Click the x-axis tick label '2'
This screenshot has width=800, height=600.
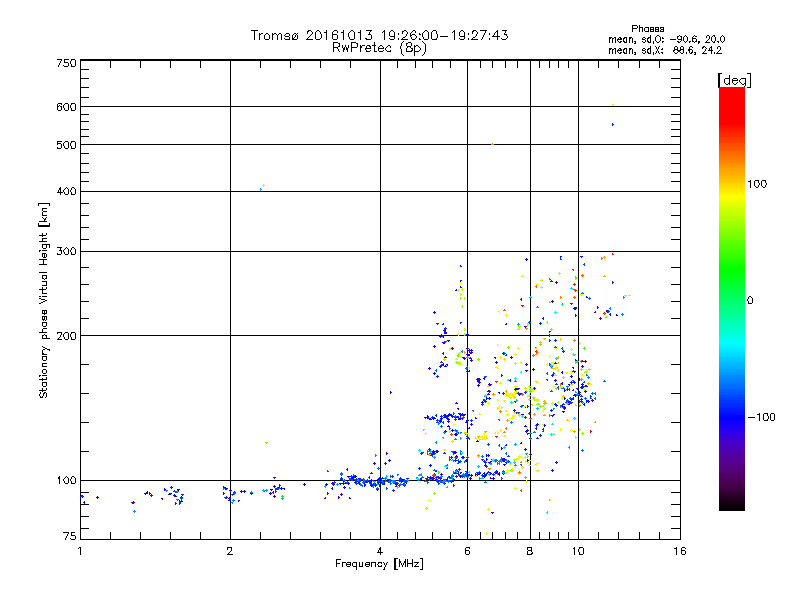coord(230,551)
